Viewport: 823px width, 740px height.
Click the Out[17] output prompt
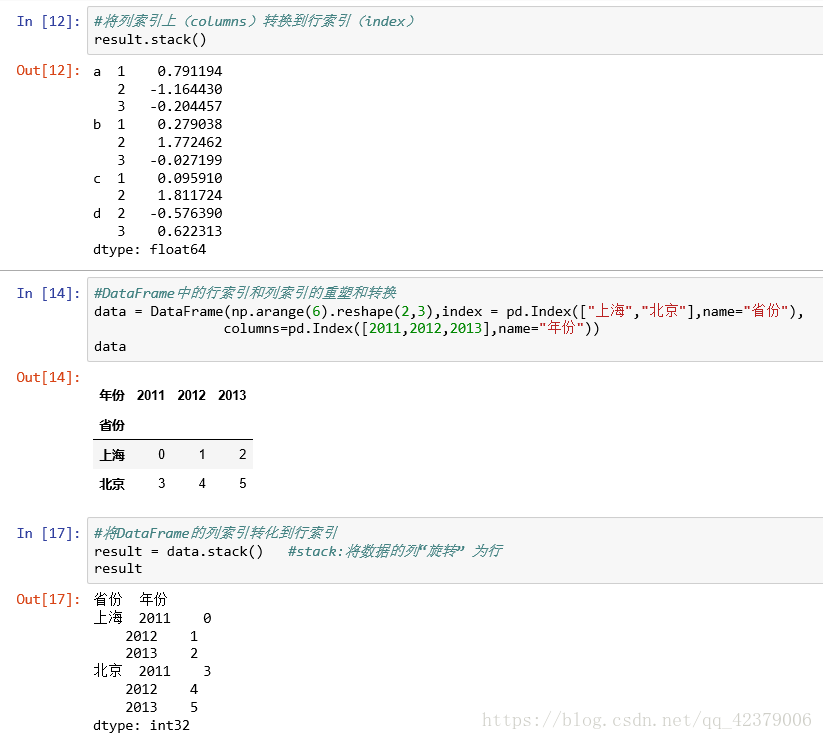(48, 599)
